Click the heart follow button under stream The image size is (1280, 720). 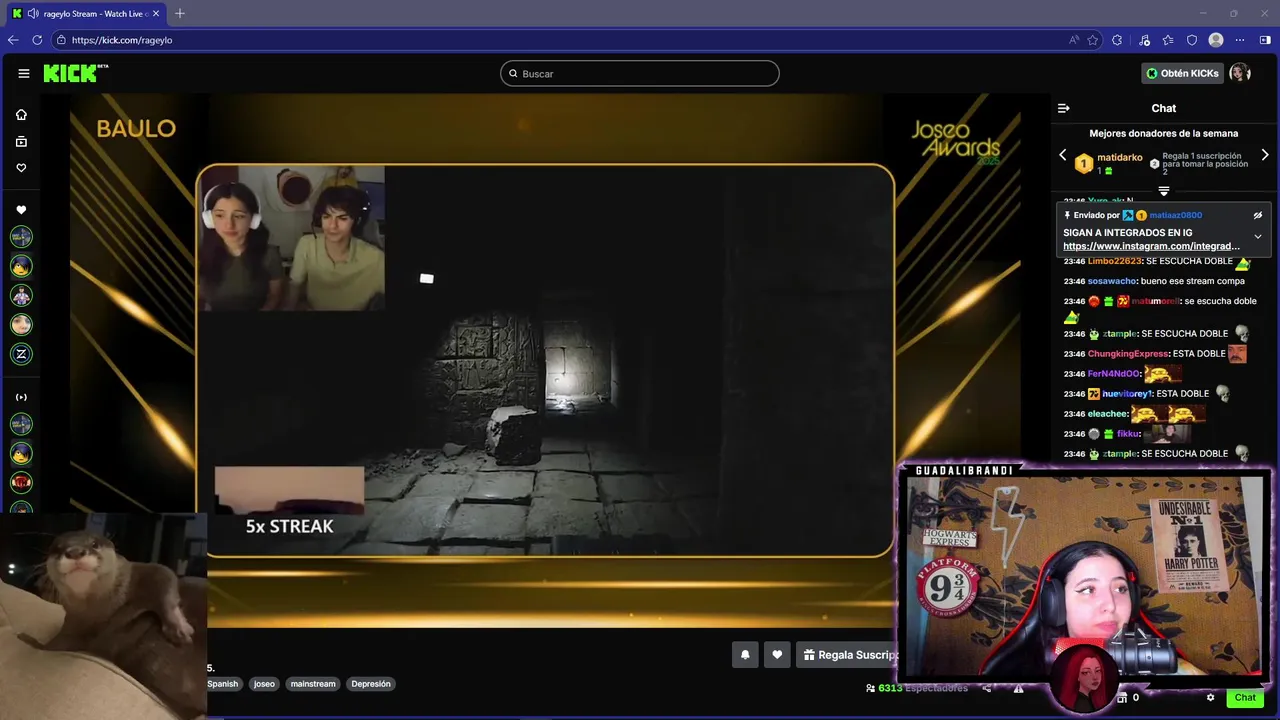pyautogui.click(x=777, y=655)
